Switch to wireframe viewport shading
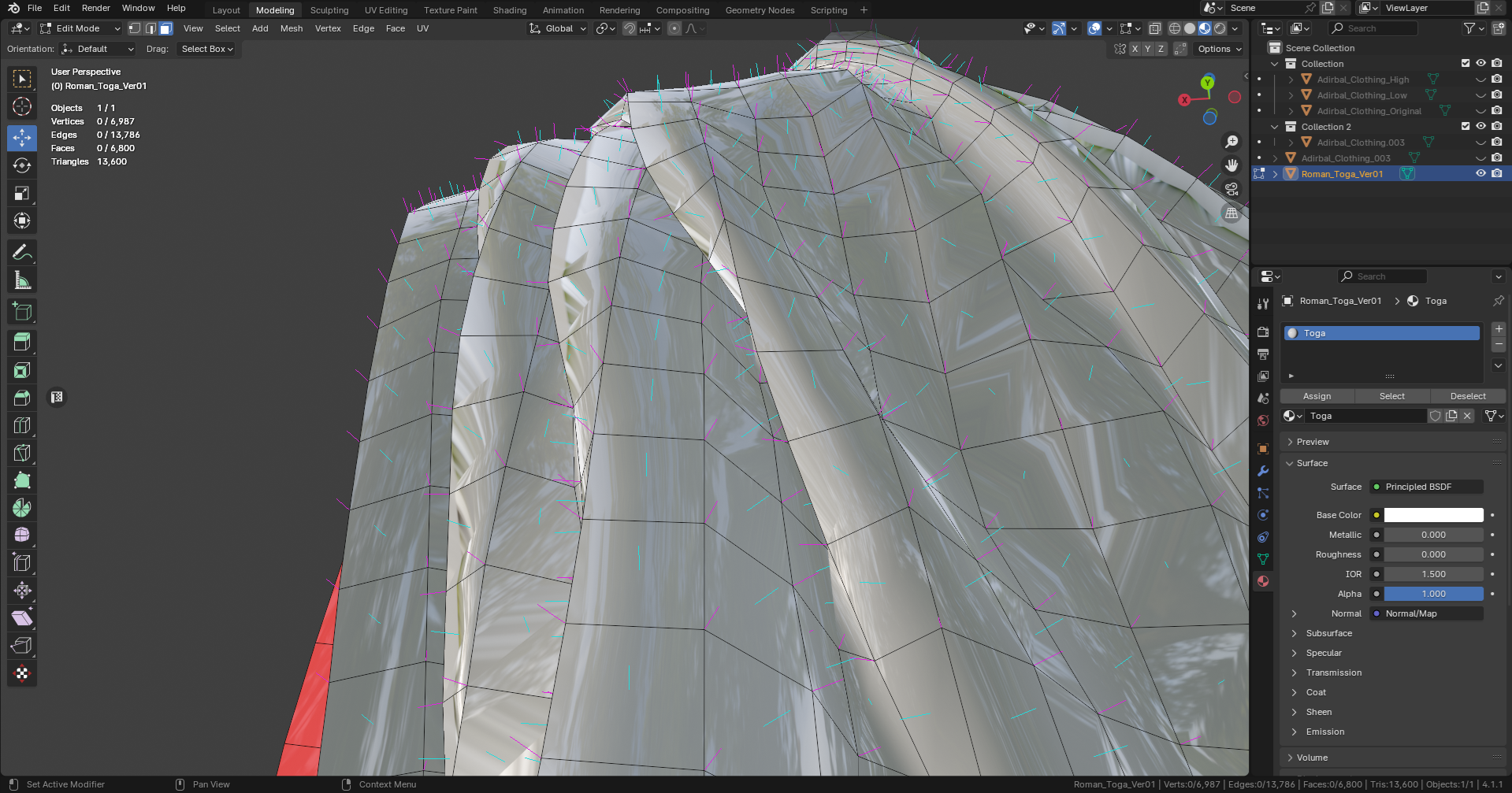Image resolution: width=1512 pixels, height=793 pixels. pyautogui.click(x=1175, y=28)
